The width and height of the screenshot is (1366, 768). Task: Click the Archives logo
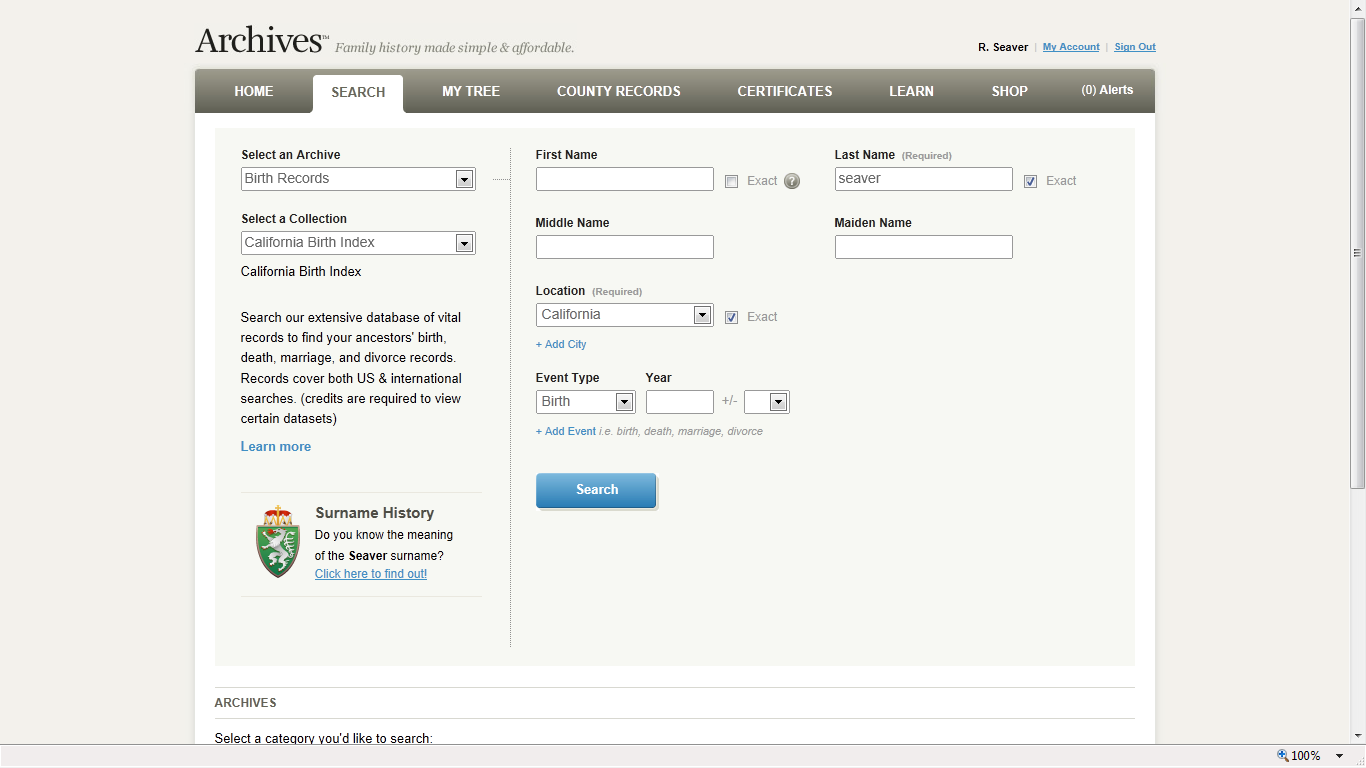pos(261,41)
